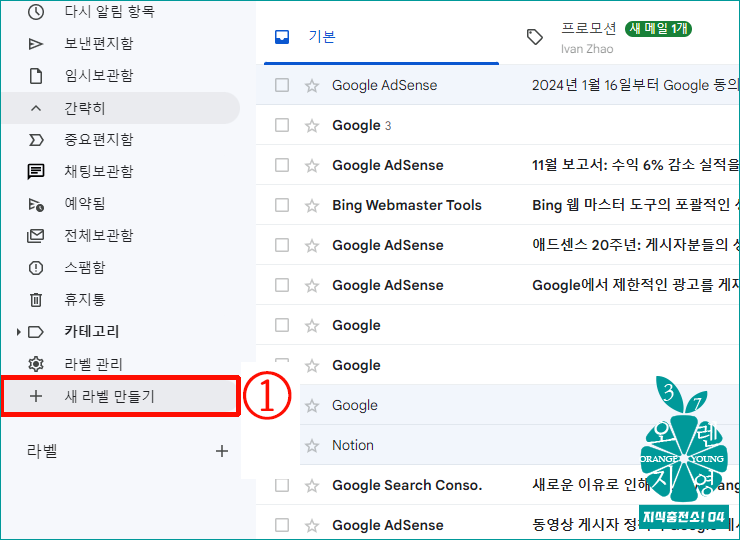Viewport: 740px width, 540px height.
Task: Open the 중요편지함 important folder
Action: [x=99, y=140]
